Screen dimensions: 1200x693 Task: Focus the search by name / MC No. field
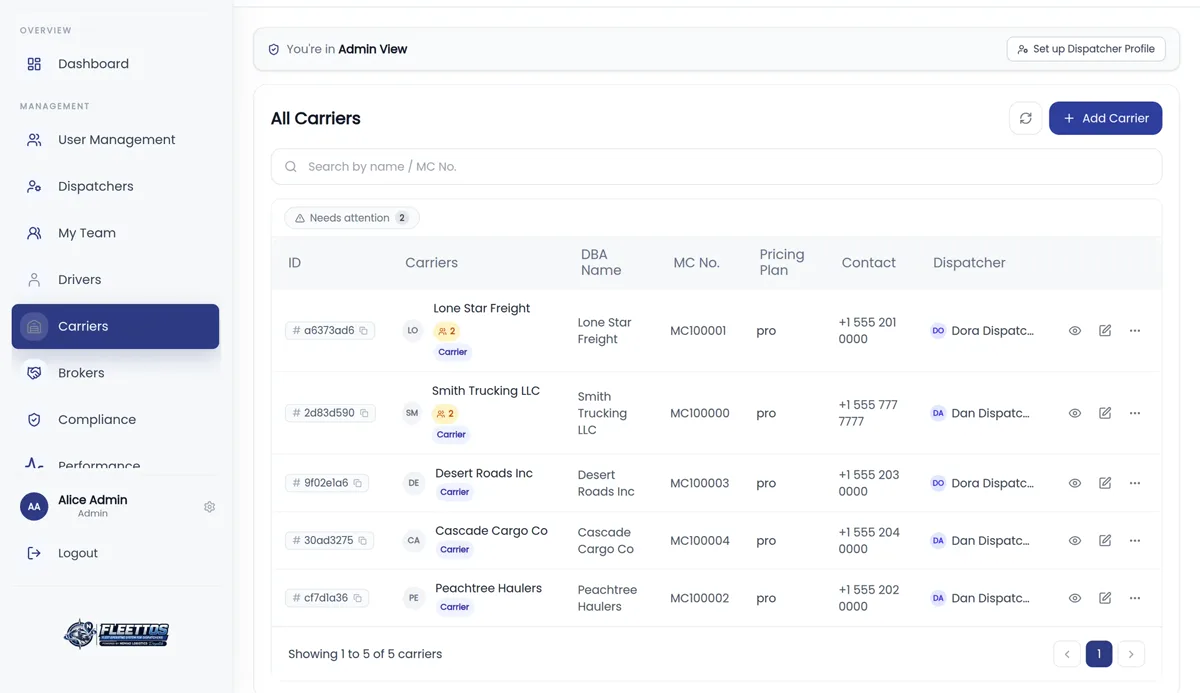click(x=716, y=167)
